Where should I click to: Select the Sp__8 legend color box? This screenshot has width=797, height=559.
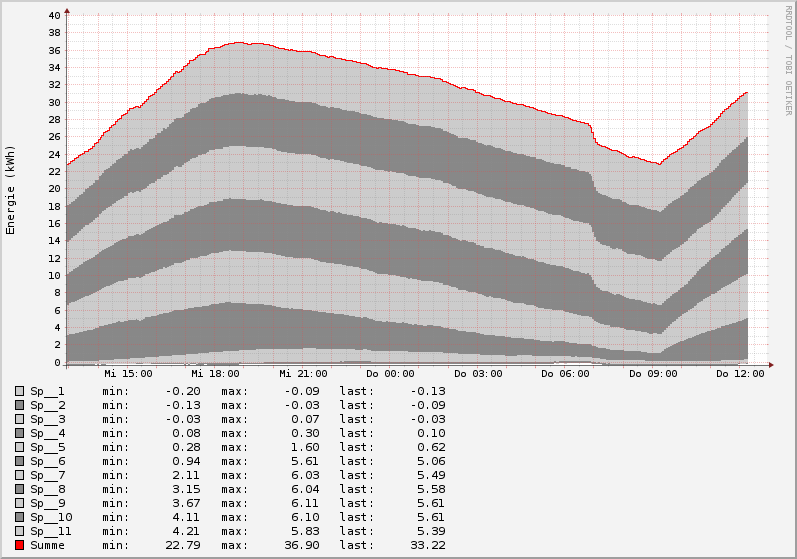point(19,489)
